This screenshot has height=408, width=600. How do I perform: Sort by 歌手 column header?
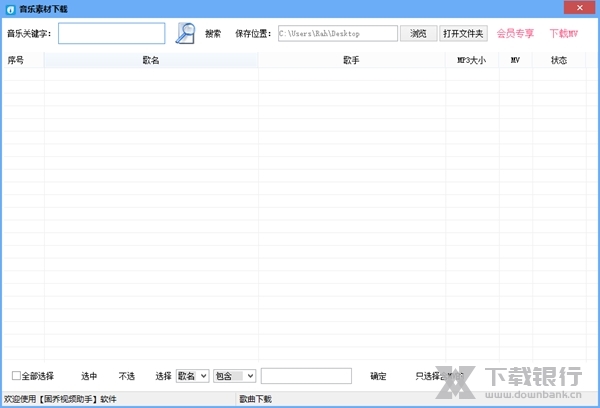352,60
